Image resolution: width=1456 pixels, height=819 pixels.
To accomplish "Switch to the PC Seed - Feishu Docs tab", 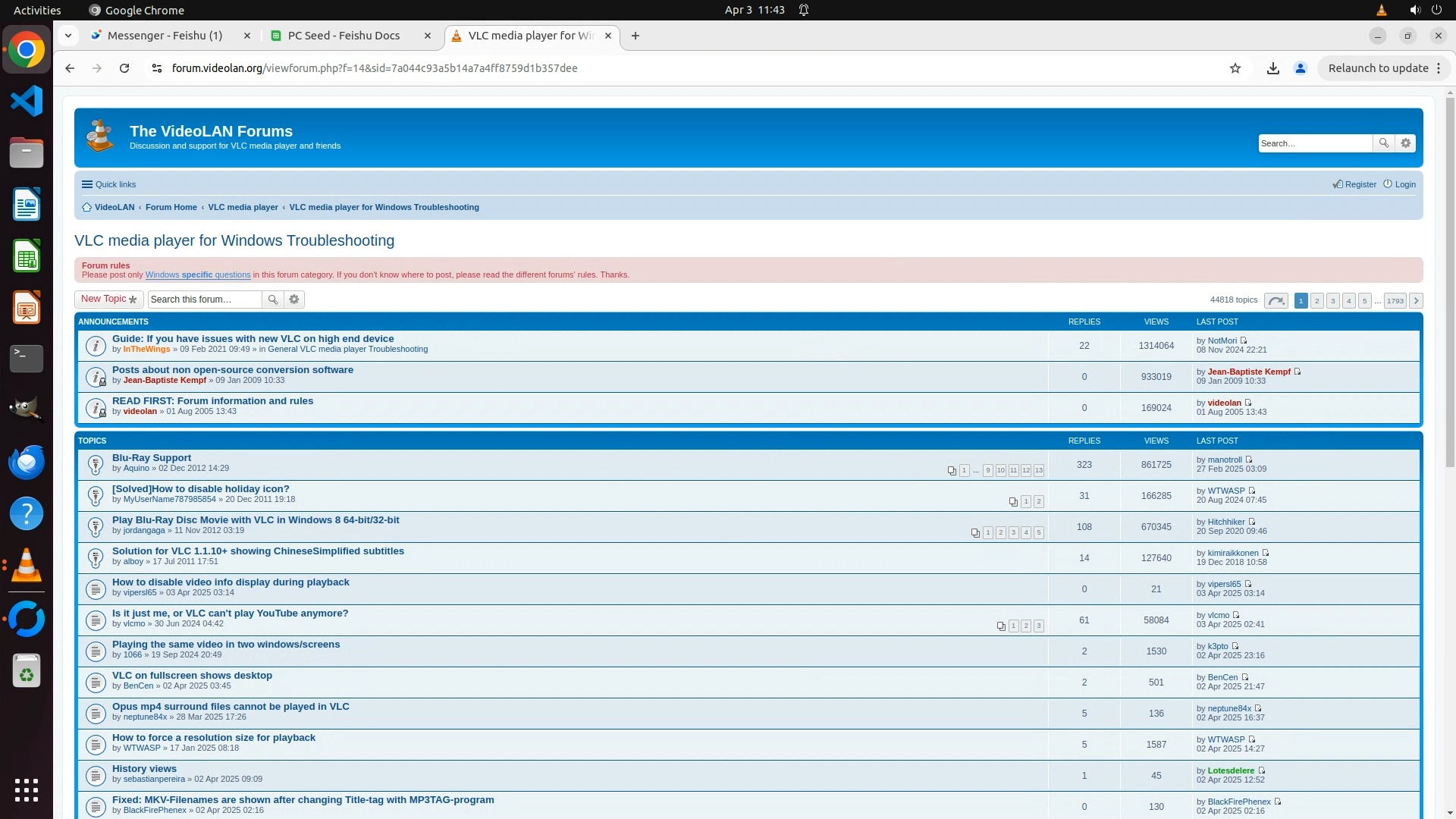I will point(344,36).
